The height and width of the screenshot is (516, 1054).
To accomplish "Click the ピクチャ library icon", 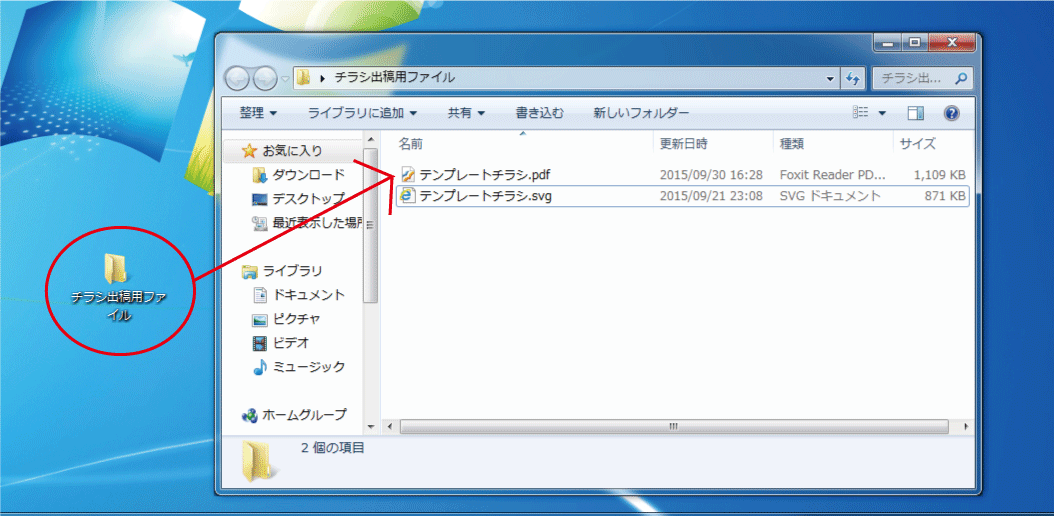I will [x=259, y=320].
